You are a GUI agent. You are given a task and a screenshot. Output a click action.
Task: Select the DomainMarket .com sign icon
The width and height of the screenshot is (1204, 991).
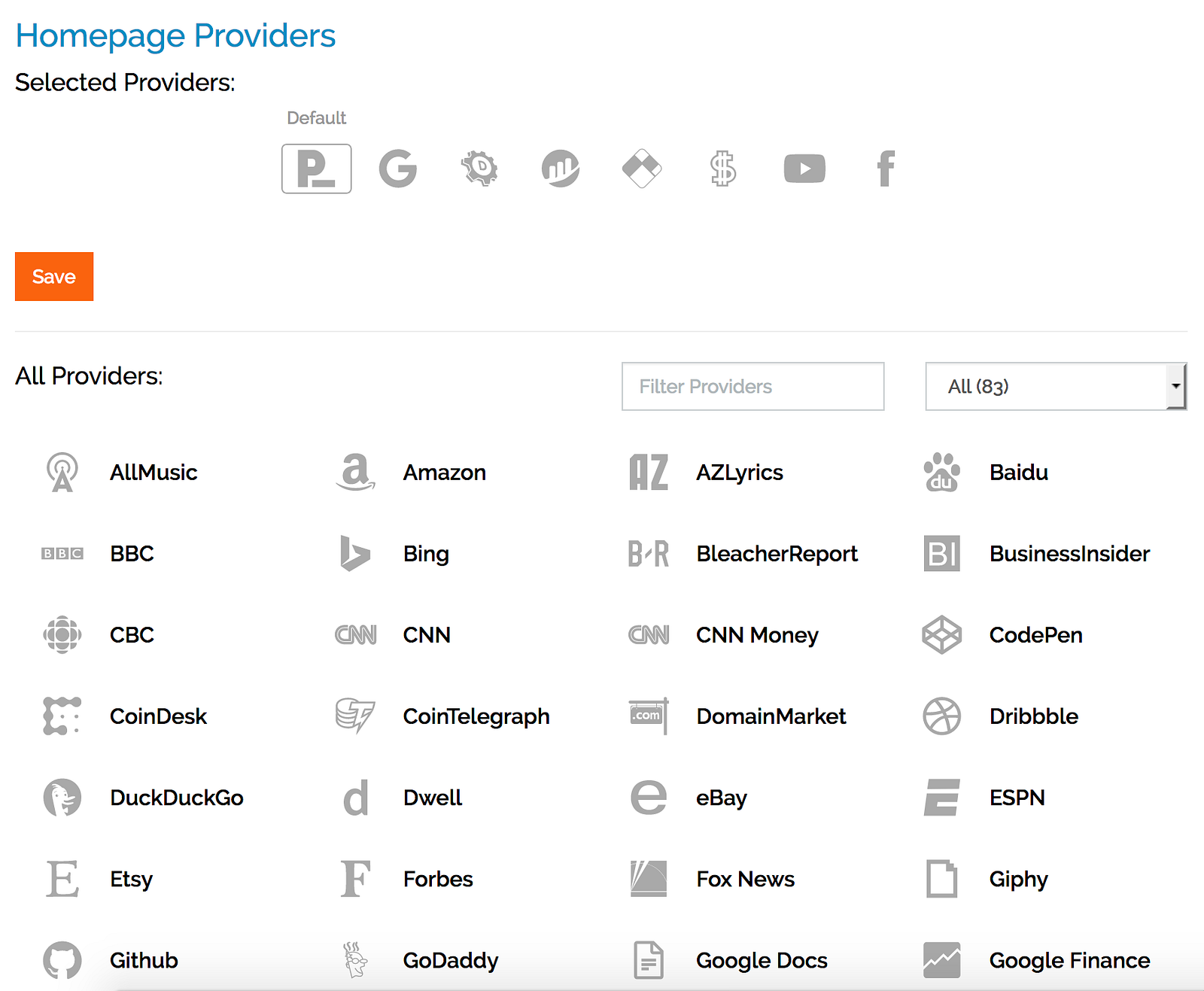649,716
